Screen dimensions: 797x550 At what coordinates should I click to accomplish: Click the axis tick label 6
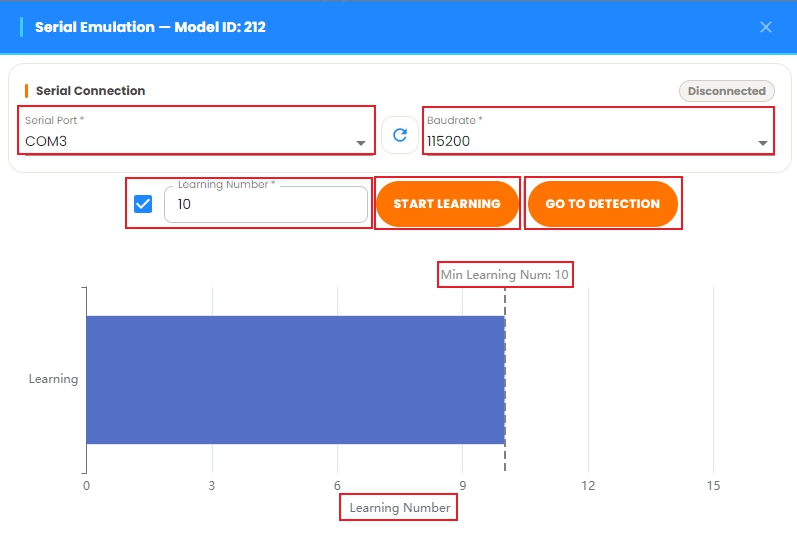click(x=337, y=485)
